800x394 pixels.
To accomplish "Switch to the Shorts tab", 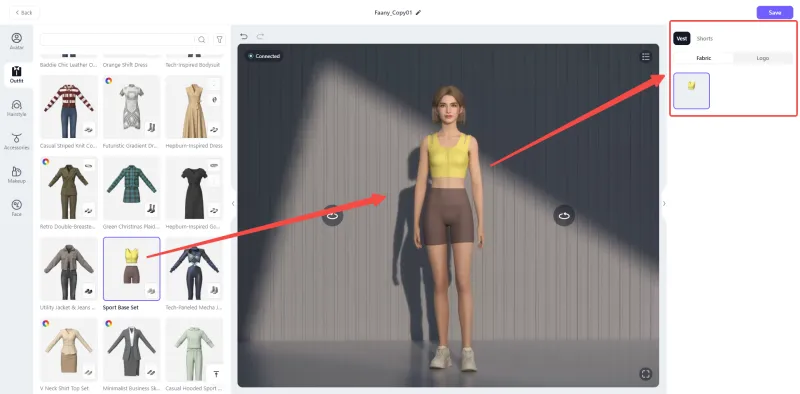I will click(x=705, y=39).
